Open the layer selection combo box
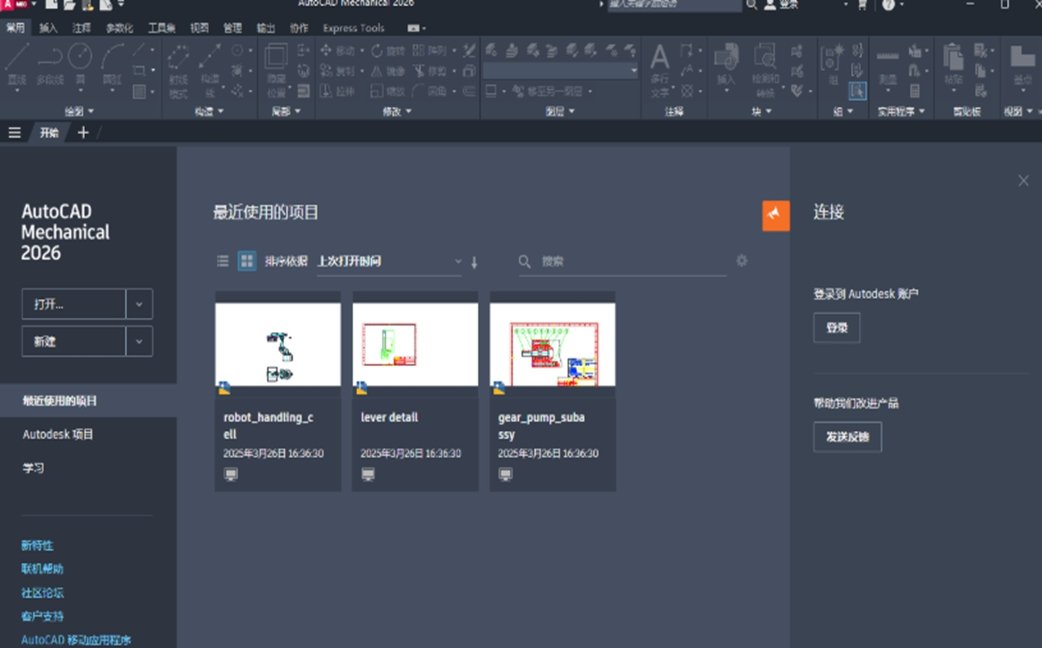The image size is (1042, 648). (x=560, y=70)
